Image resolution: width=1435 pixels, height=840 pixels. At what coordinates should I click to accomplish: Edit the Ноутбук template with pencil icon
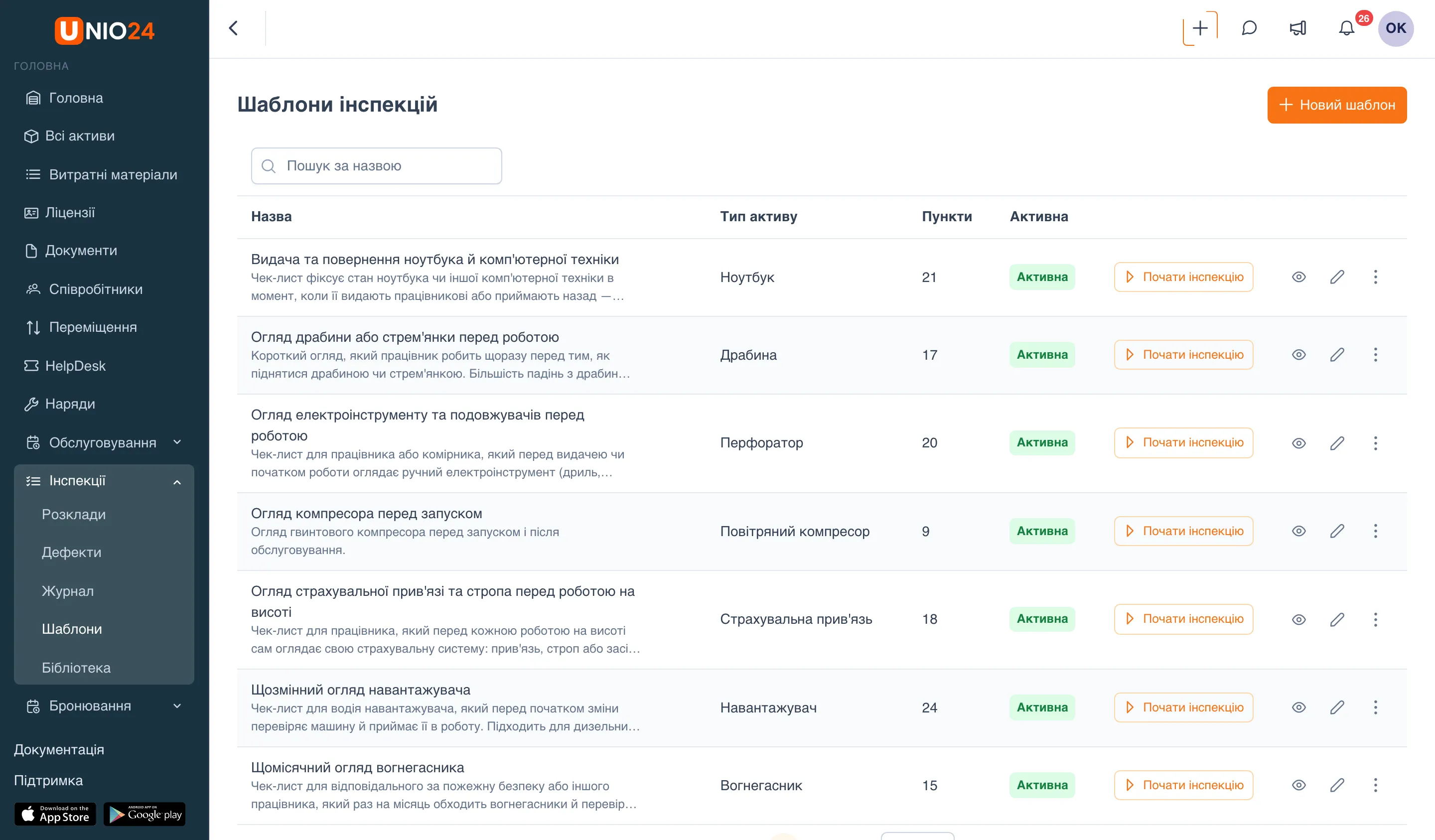[x=1337, y=278]
